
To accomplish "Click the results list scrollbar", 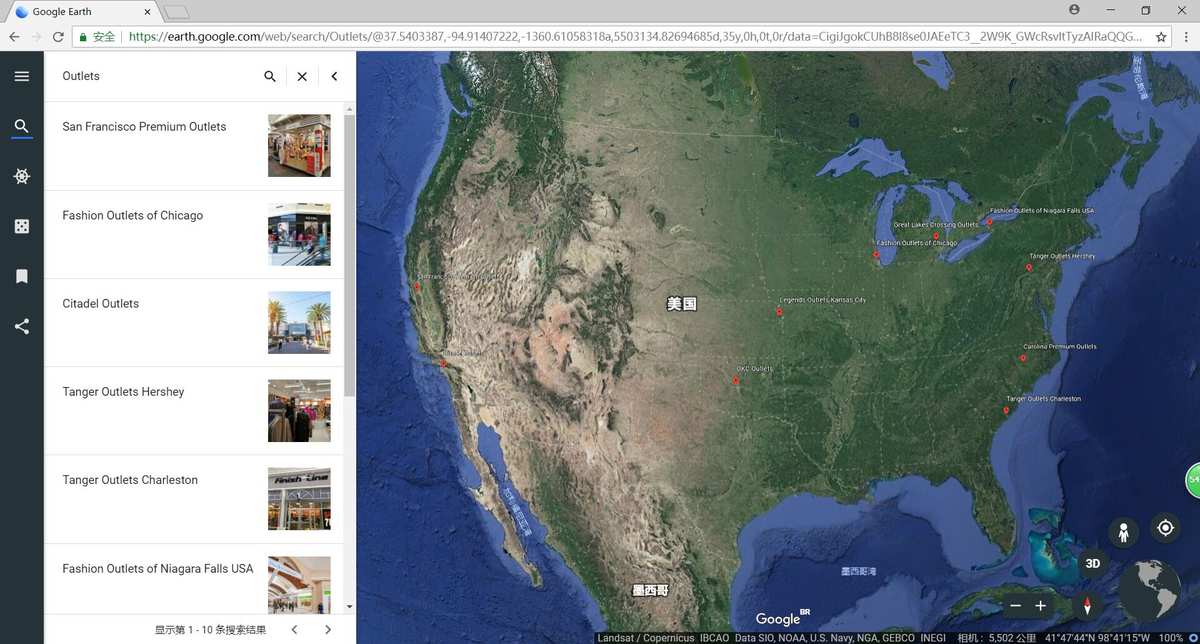I will (350, 255).
